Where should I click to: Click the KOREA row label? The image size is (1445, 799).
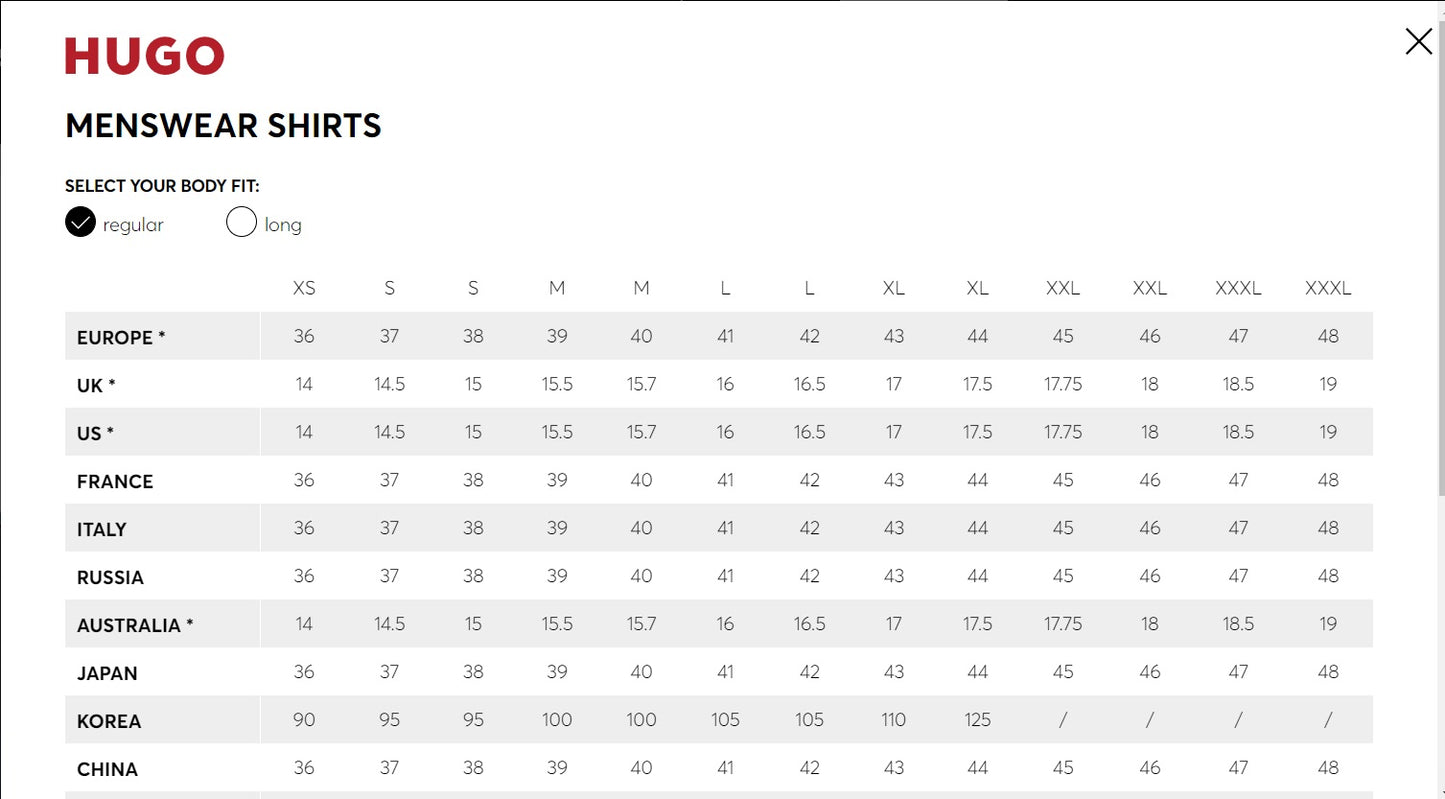point(109,722)
